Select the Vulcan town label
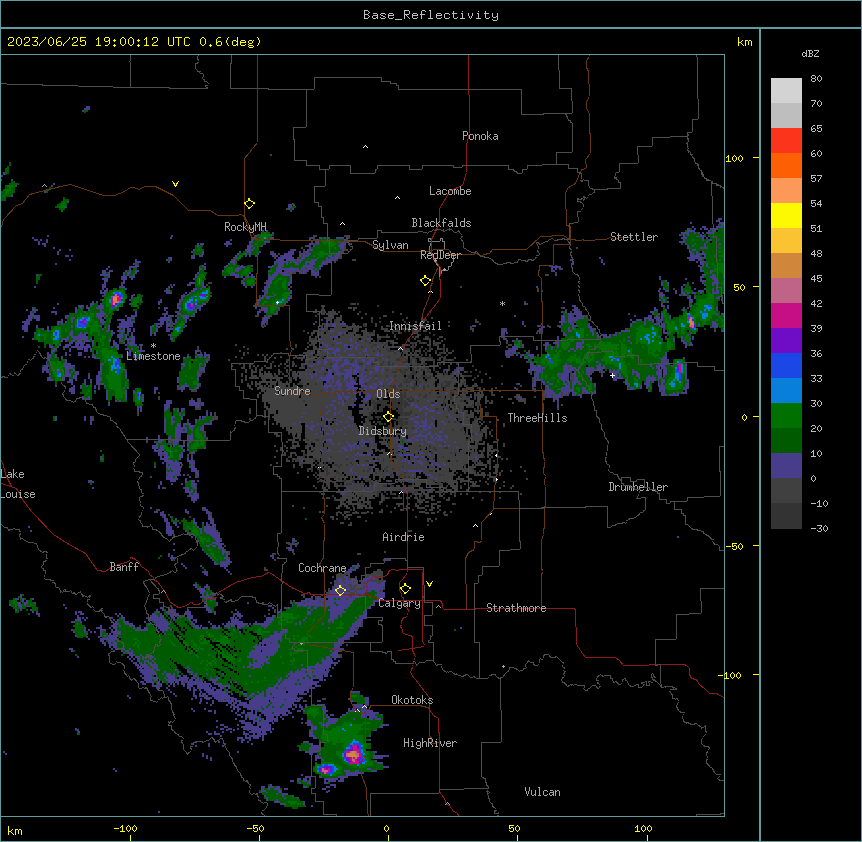The image size is (862, 842). coord(543,792)
